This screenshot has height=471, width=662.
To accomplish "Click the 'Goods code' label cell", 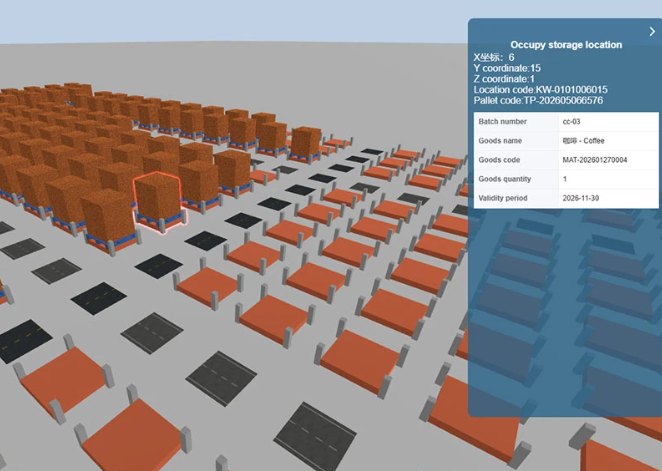I will [516, 160].
